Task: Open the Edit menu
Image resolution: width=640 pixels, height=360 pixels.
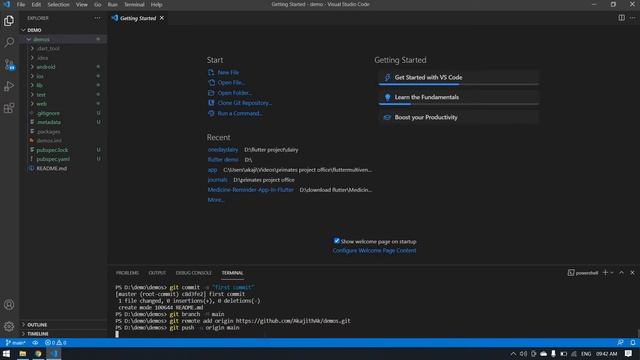Action: pos(36,4)
